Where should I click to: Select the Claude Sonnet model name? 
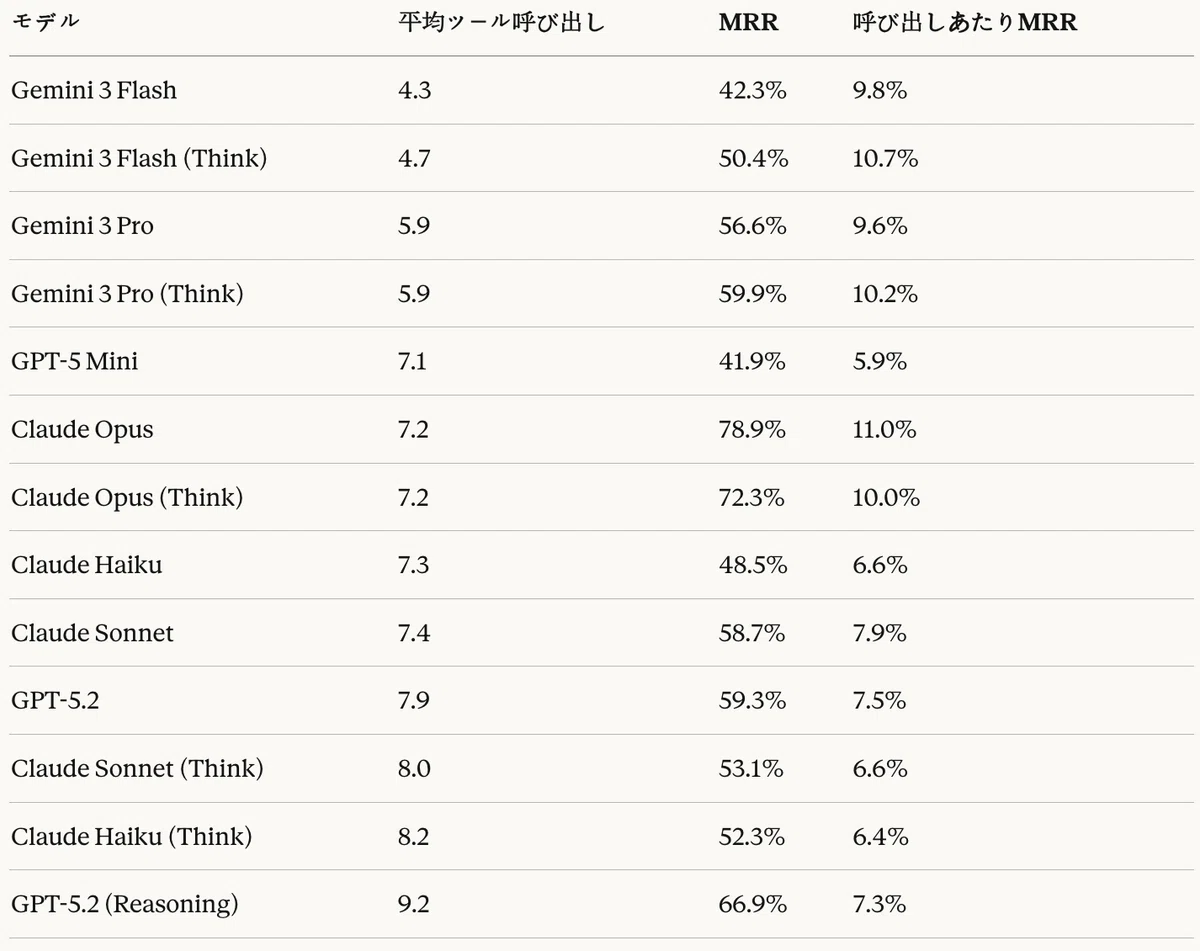[x=92, y=633]
